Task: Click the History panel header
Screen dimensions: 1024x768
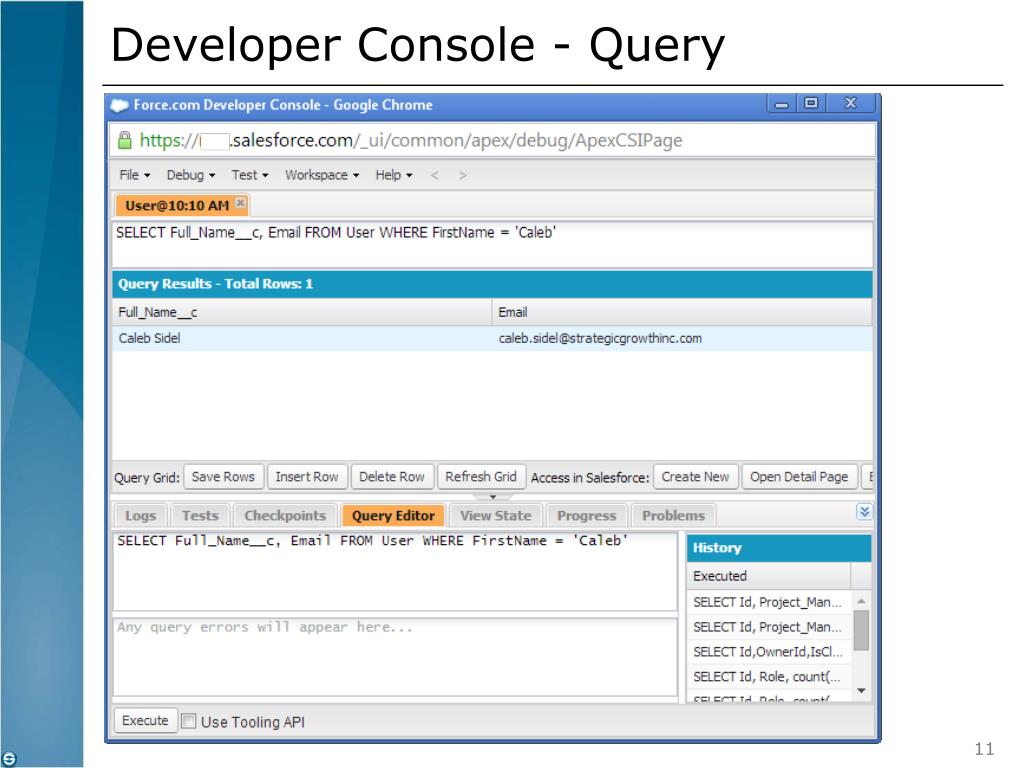Action: [x=779, y=548]
